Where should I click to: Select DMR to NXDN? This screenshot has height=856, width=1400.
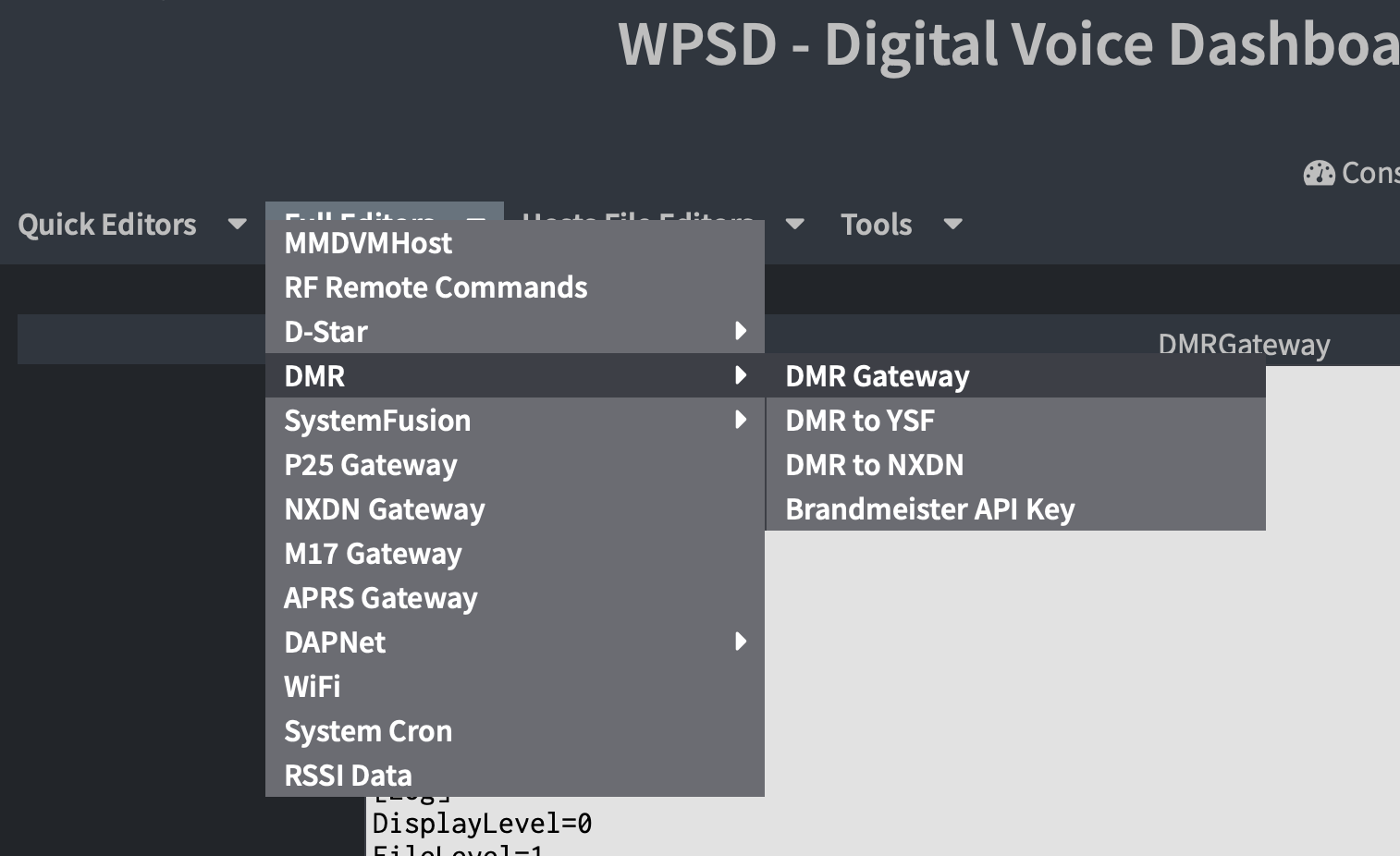874,465
